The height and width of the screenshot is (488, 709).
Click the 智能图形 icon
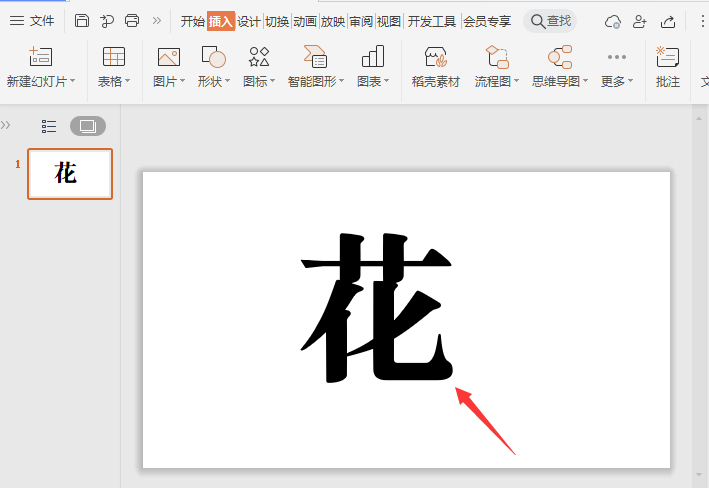pos(315,57)
